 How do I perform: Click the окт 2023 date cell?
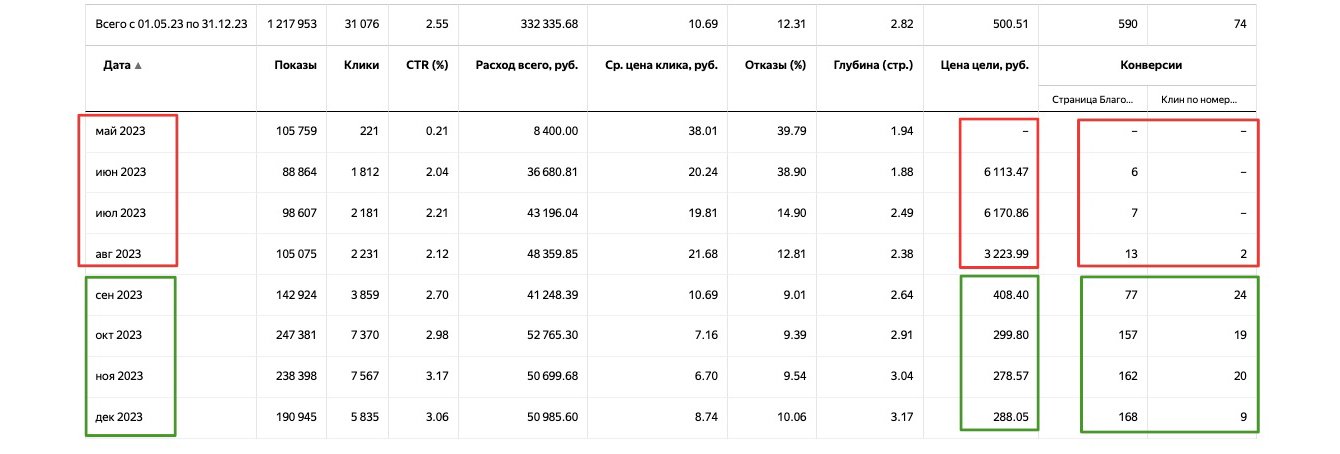[x=120, y=336]
